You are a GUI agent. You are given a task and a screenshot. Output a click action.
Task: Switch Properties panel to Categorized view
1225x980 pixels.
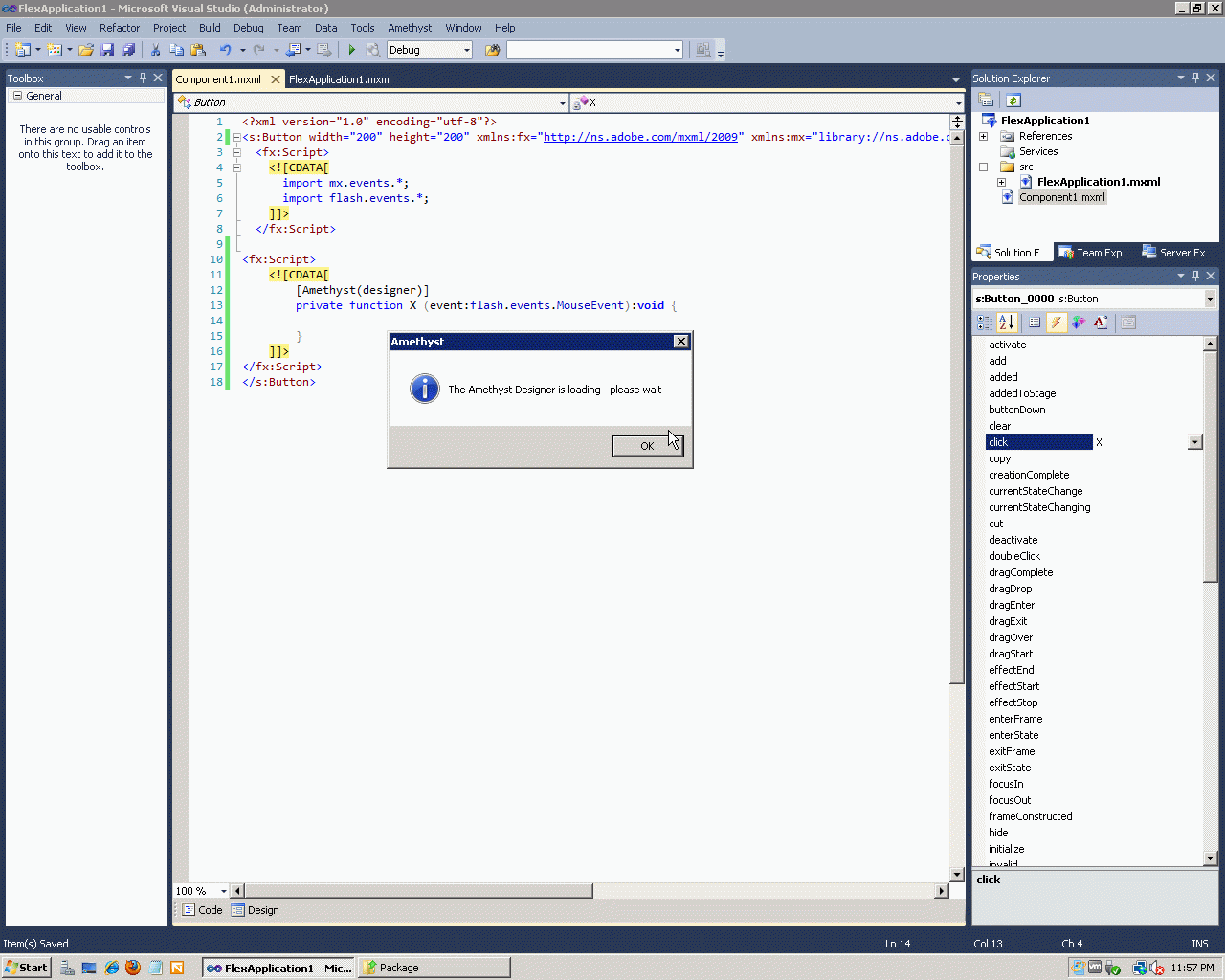[x=985, y=323]
